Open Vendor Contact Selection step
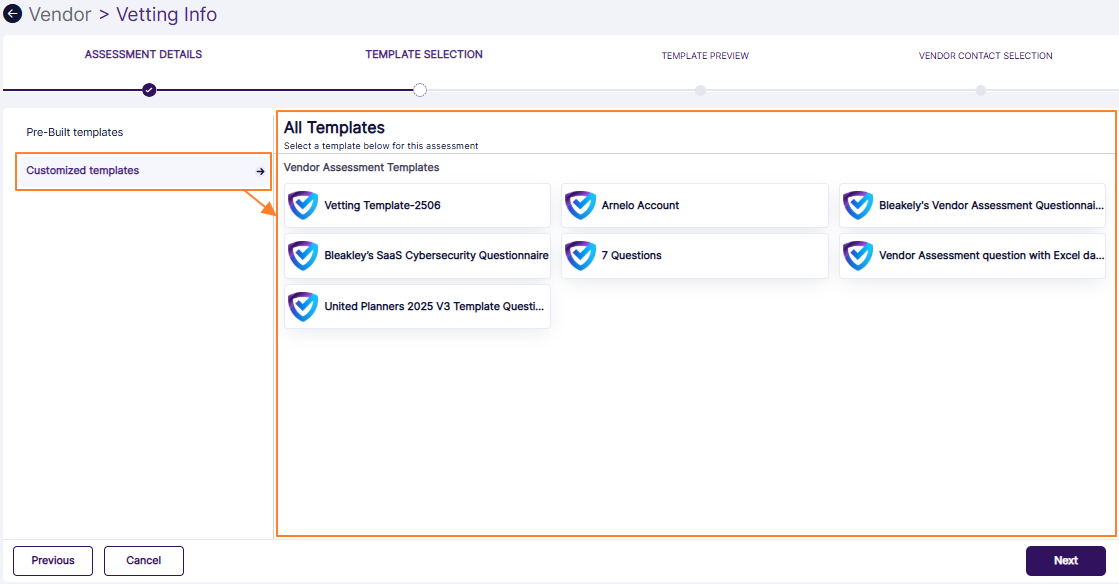Image resolution: width=1119 pixels, height=584 pixels. tap(985, 56)
